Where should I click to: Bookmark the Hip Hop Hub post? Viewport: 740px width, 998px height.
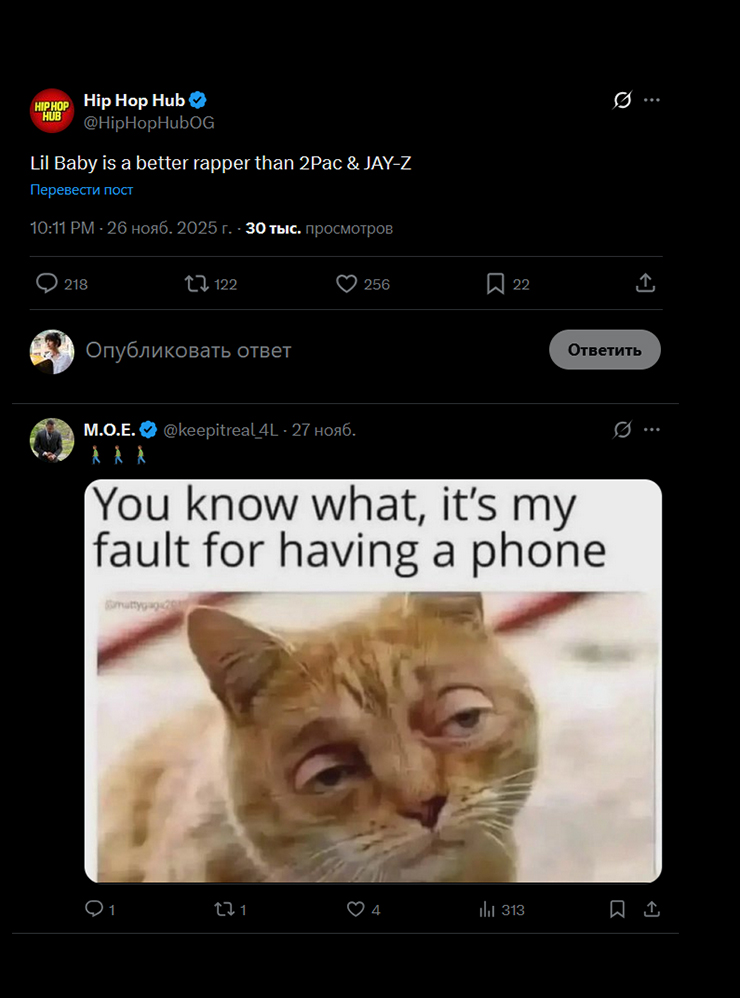(496, 284)
